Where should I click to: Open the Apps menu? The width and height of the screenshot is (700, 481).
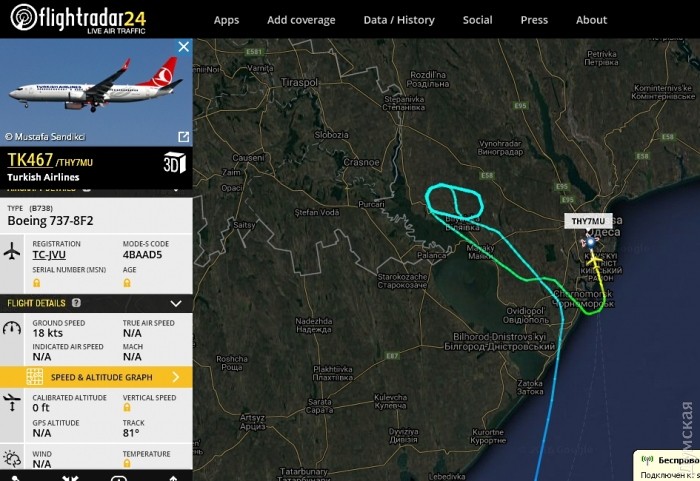(226, 20)
